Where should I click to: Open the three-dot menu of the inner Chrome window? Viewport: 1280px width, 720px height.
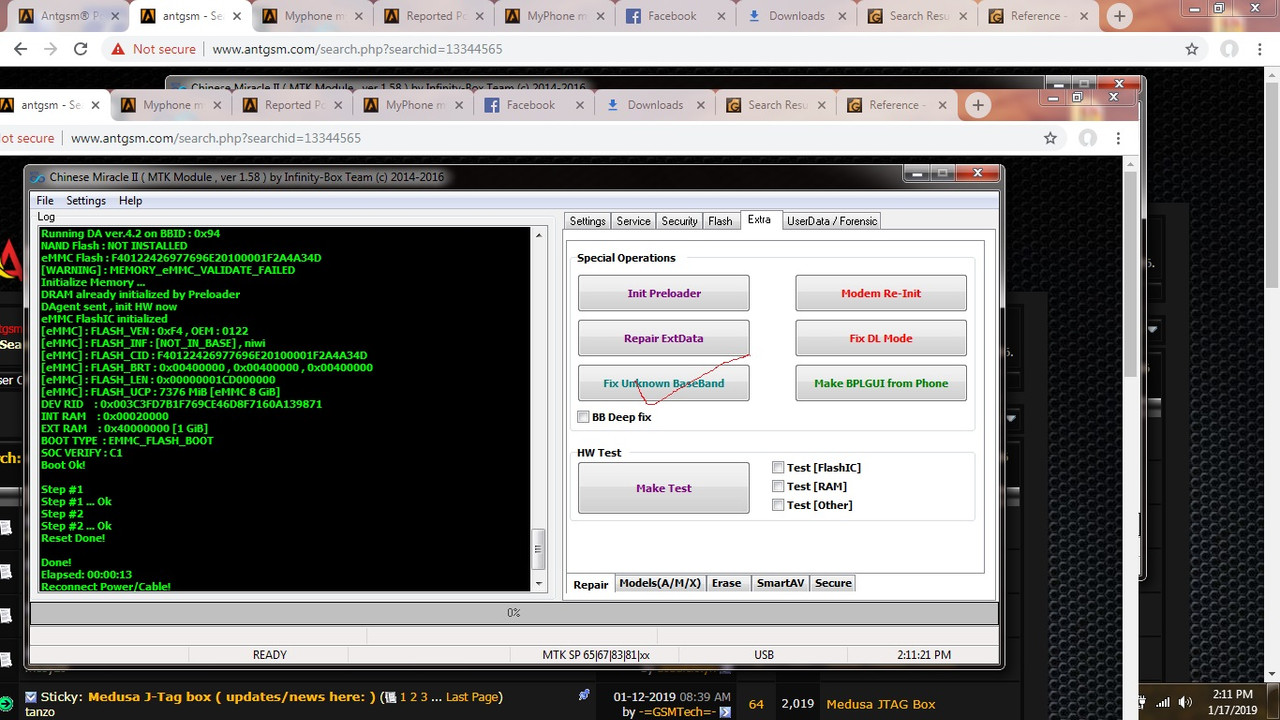(x=1118, y=138)
